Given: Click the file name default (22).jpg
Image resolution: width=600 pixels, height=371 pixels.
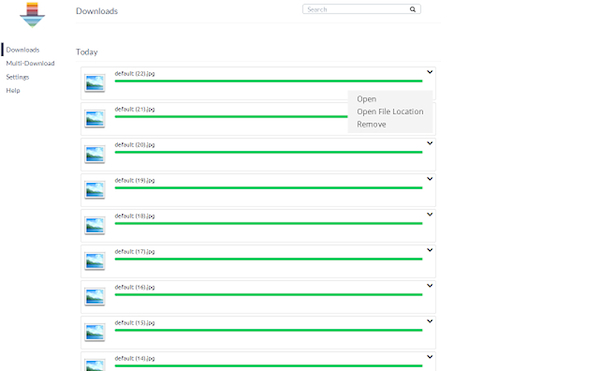Looking at the screenshot, I should click(x=135, y=73).
